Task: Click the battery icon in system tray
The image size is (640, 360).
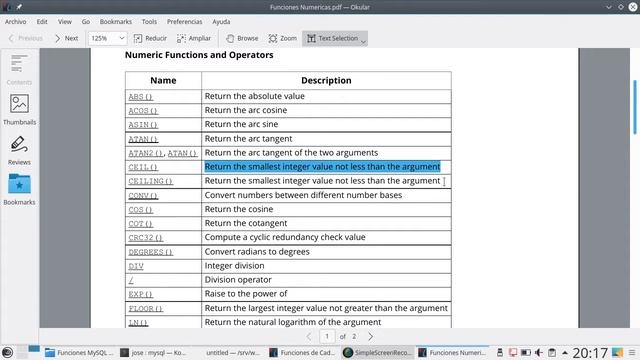Action: [526, 352]
